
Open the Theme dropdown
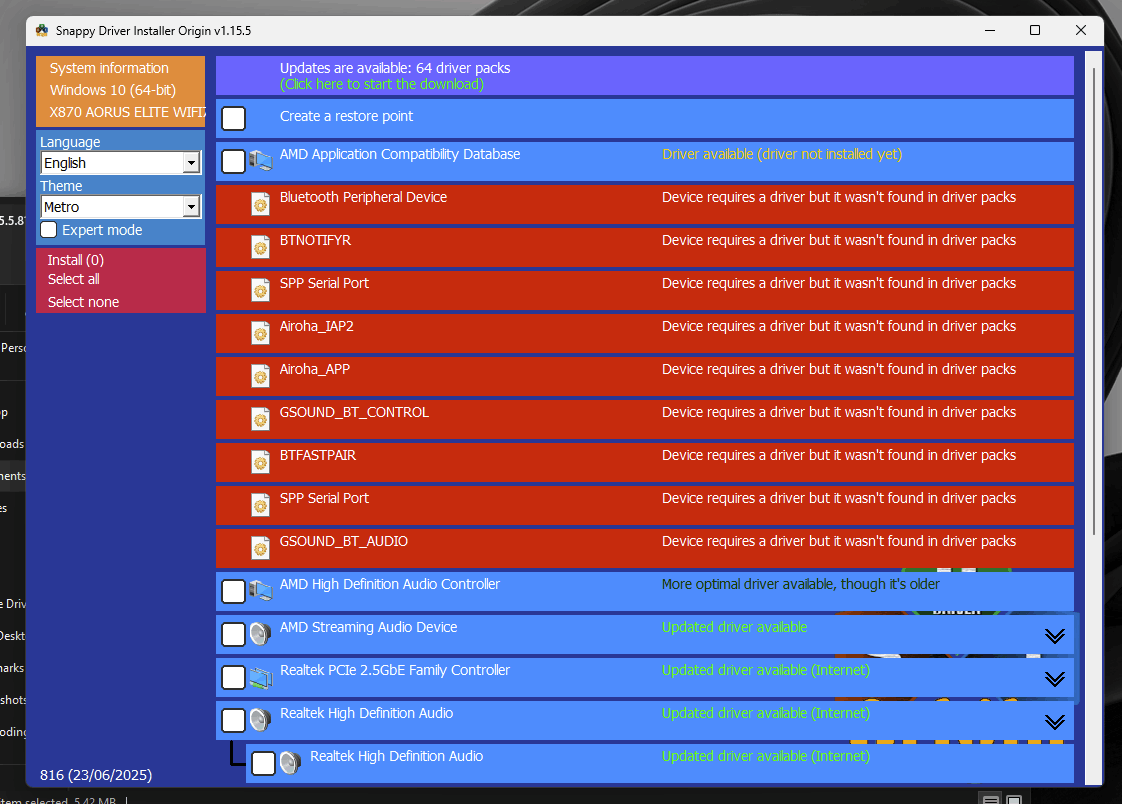193,207
